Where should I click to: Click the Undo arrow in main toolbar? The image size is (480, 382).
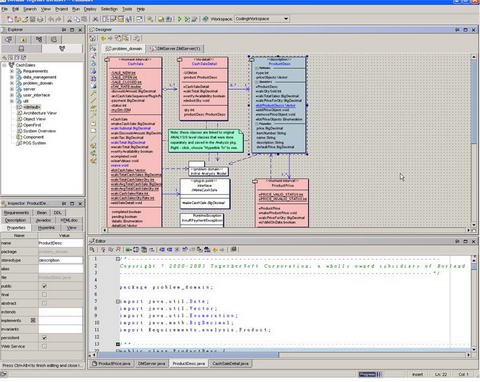[x=51, y=19]
